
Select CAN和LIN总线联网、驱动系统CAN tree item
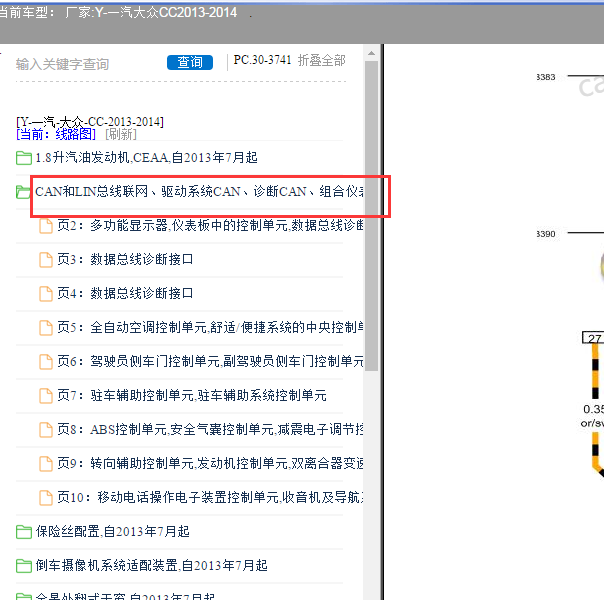[x=199, y=191]
